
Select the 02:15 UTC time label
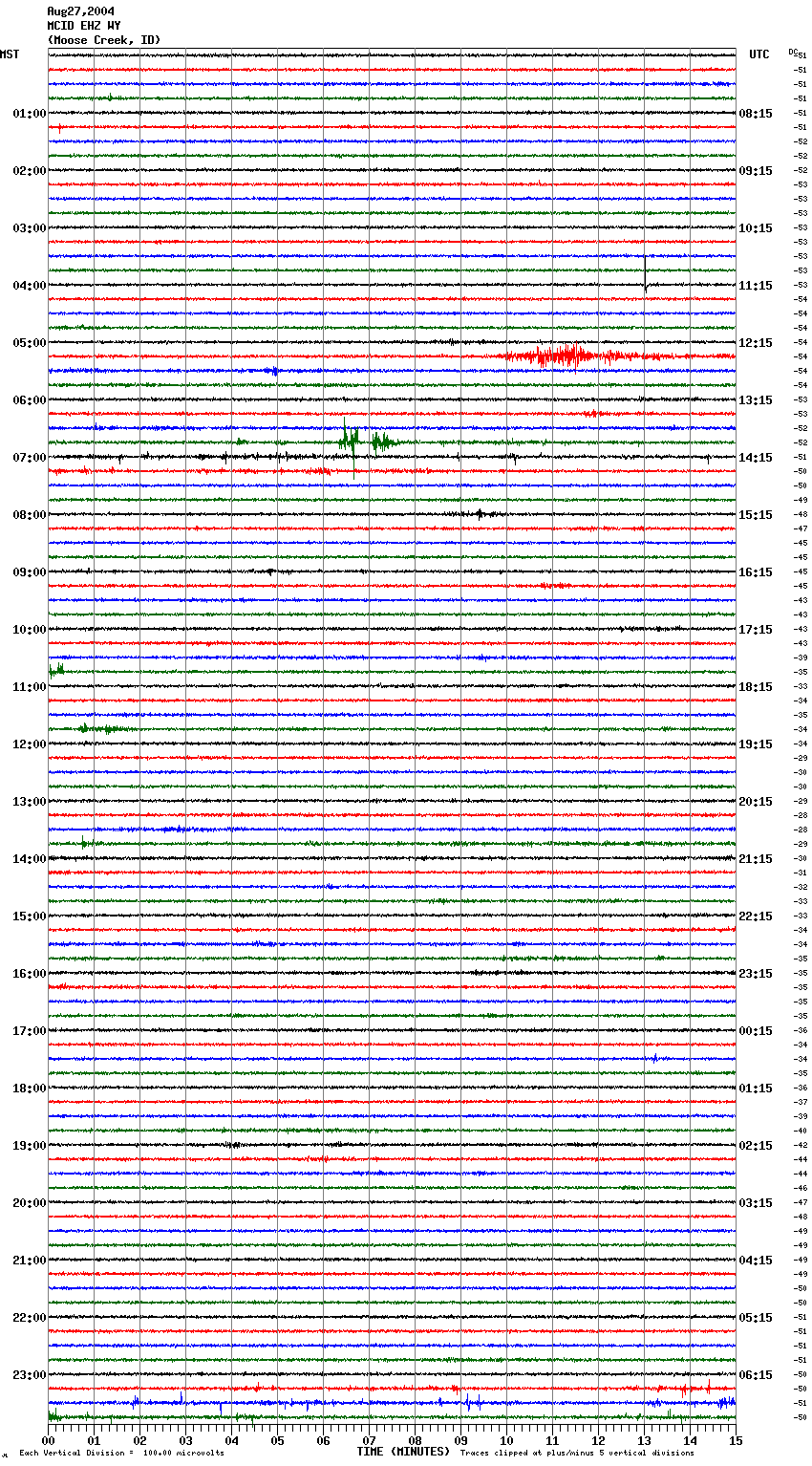pos(756,1146)
